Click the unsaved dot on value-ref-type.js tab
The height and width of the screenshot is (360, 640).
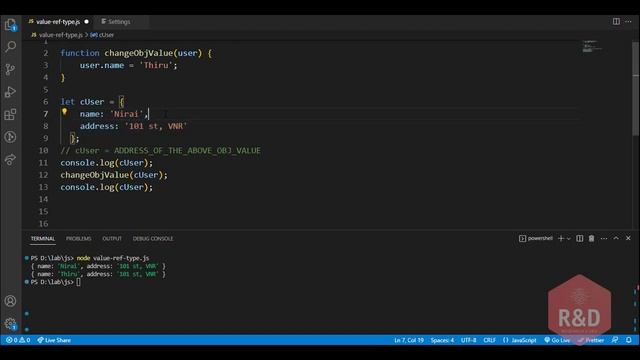coord(87,22)
